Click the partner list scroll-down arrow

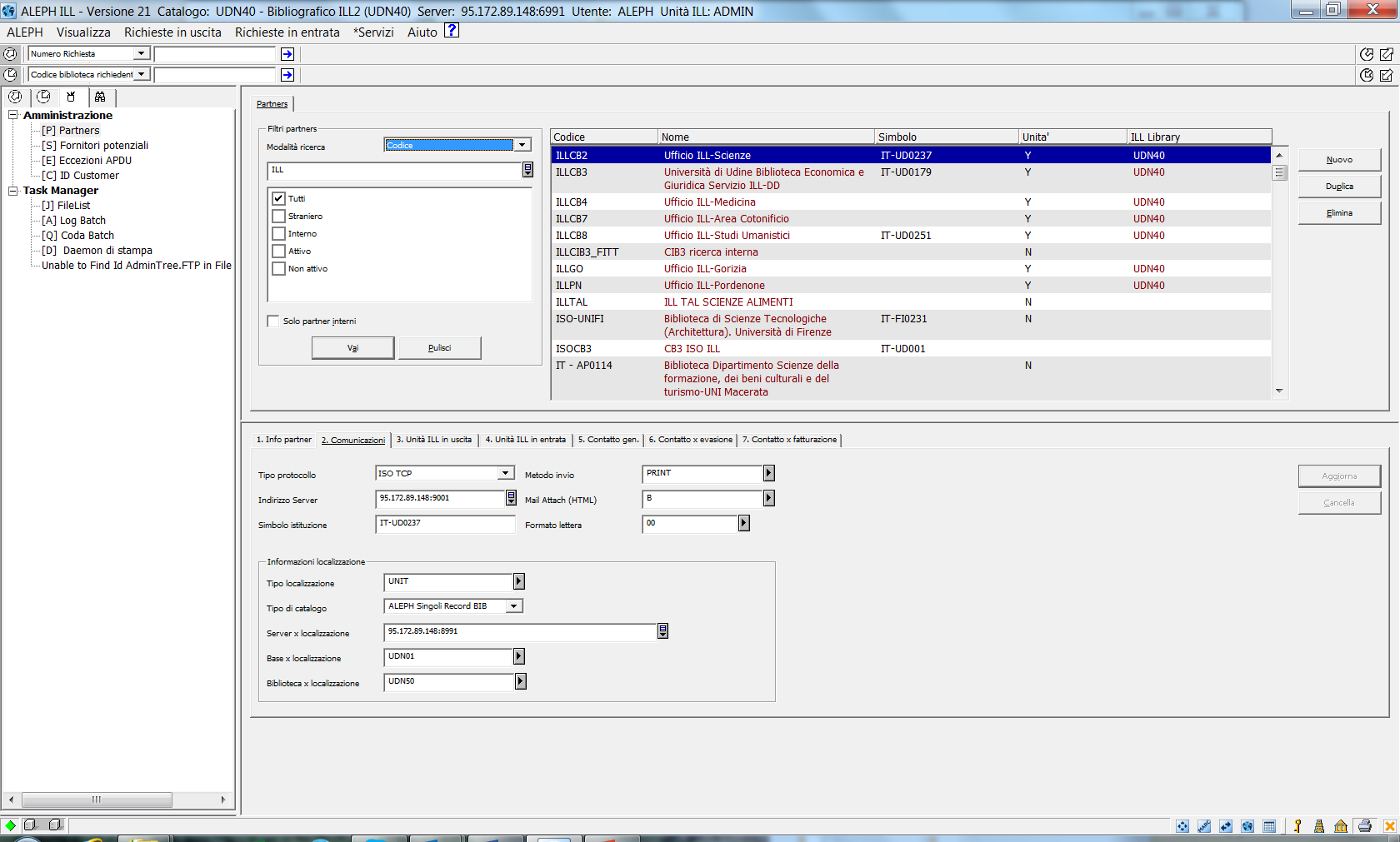coord(1279,391)
